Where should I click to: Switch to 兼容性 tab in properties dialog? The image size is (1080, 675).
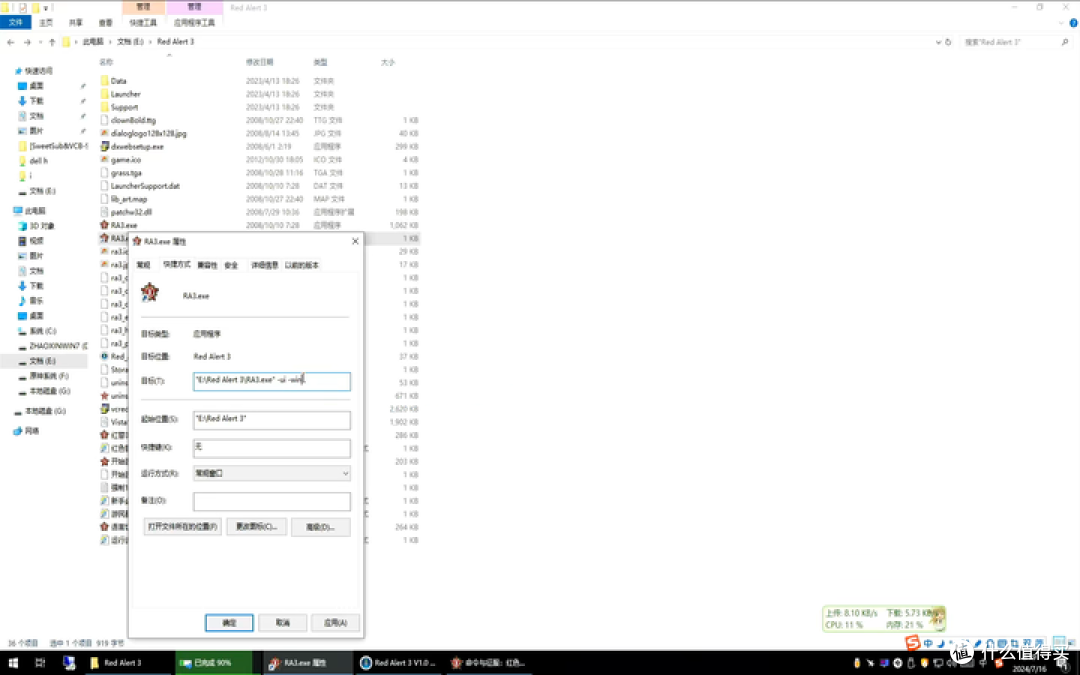(x=207, y=265)
